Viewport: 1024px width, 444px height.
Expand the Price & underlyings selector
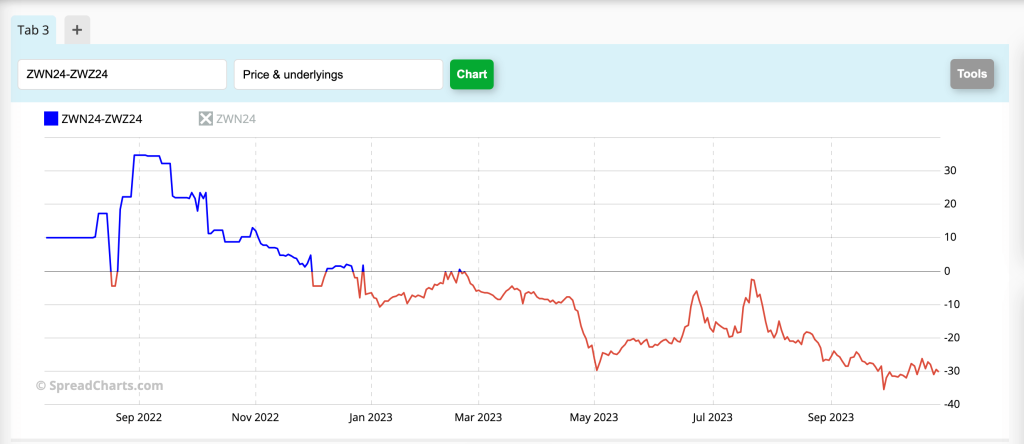click(338, 74)
